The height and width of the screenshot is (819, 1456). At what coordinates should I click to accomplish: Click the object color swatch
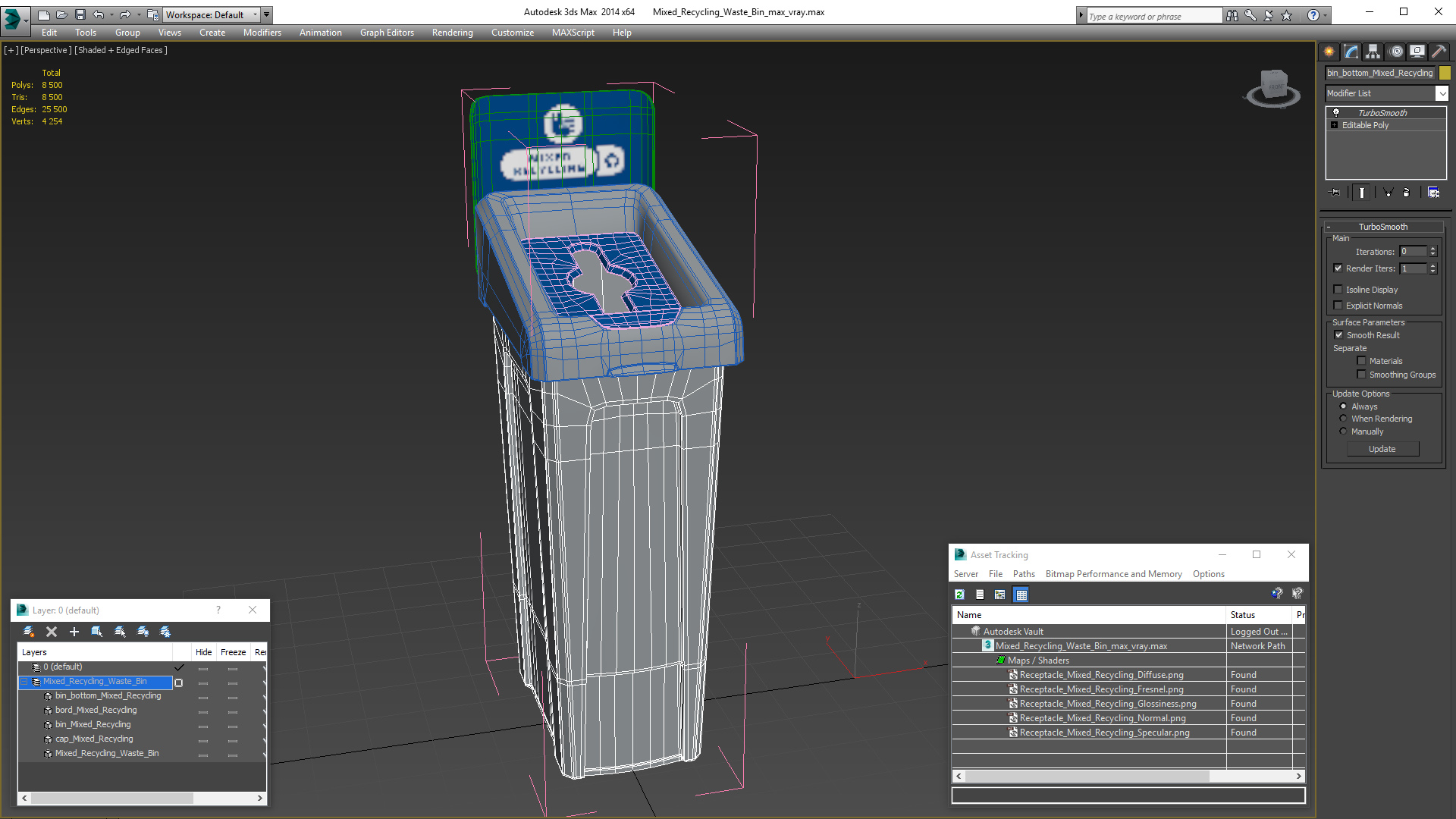click(x=1445, y=73)
